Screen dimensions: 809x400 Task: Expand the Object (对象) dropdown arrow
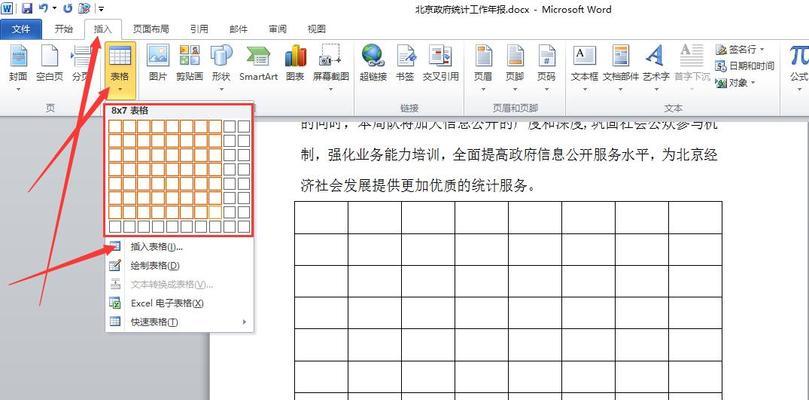752,83
